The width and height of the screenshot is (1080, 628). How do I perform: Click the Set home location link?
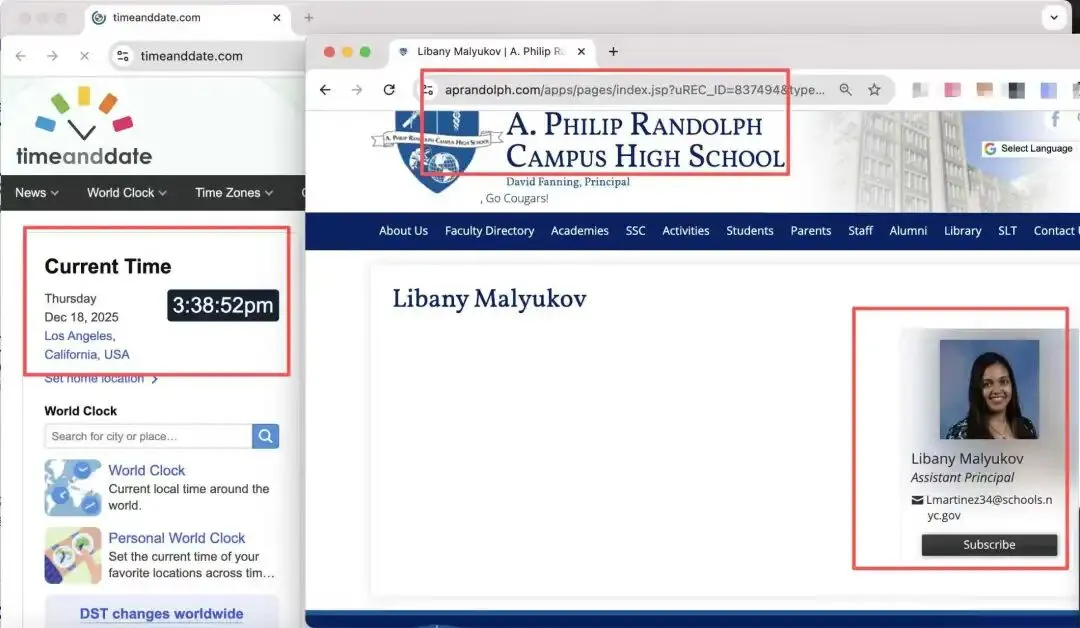101,378
